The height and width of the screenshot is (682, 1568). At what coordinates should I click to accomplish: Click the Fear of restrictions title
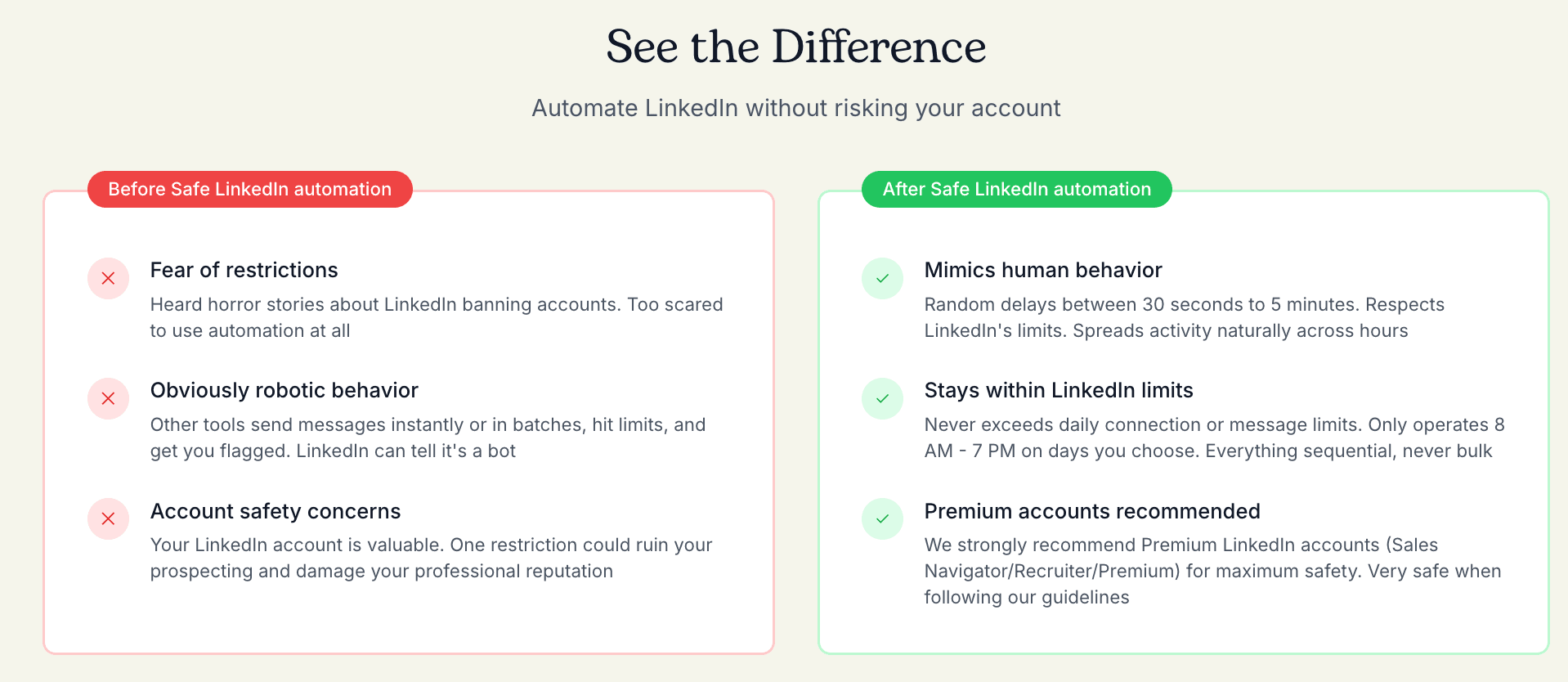244,271
